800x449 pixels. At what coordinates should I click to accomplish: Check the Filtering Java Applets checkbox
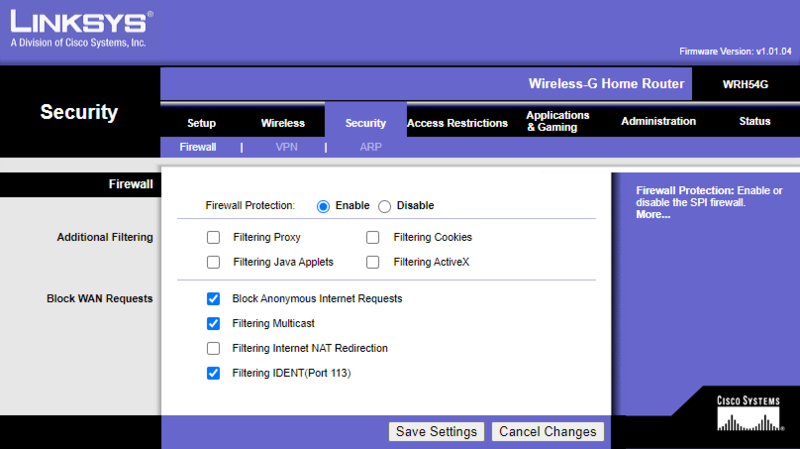pos(213,262)
